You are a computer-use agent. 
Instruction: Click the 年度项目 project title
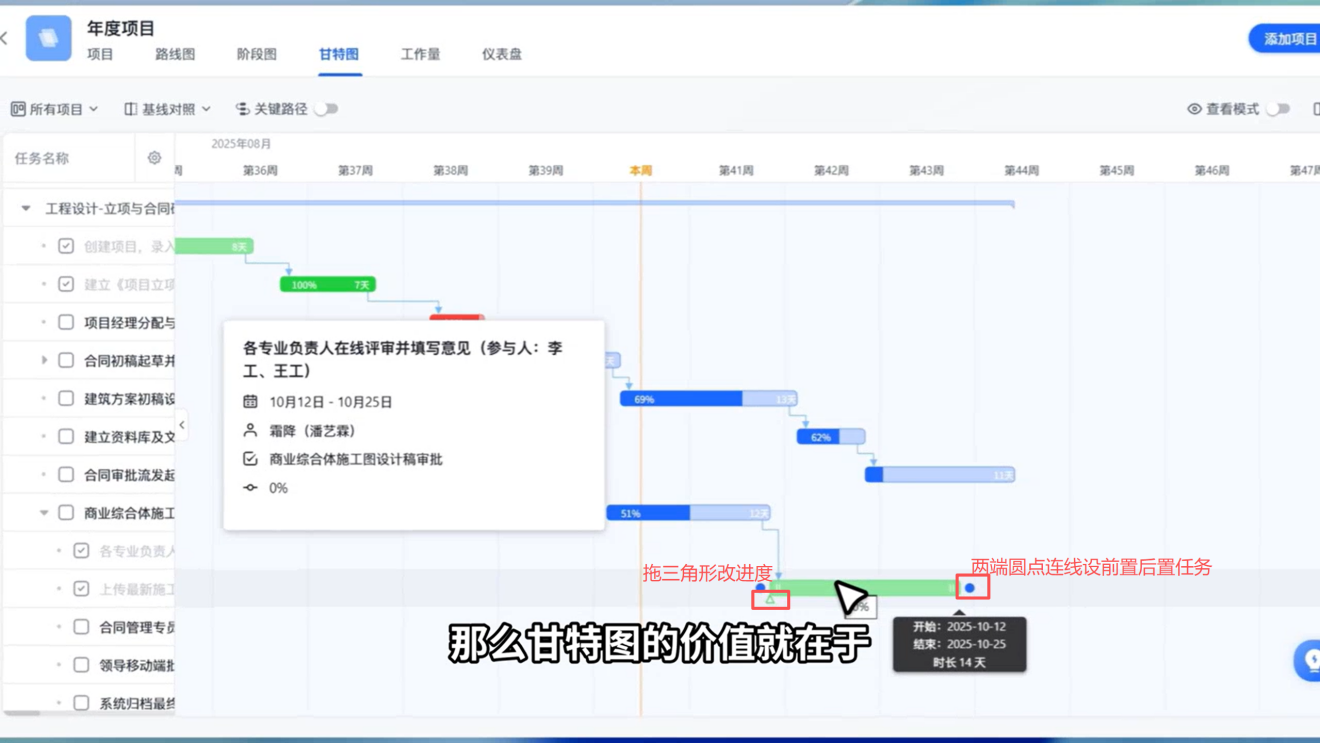[121, 28]
